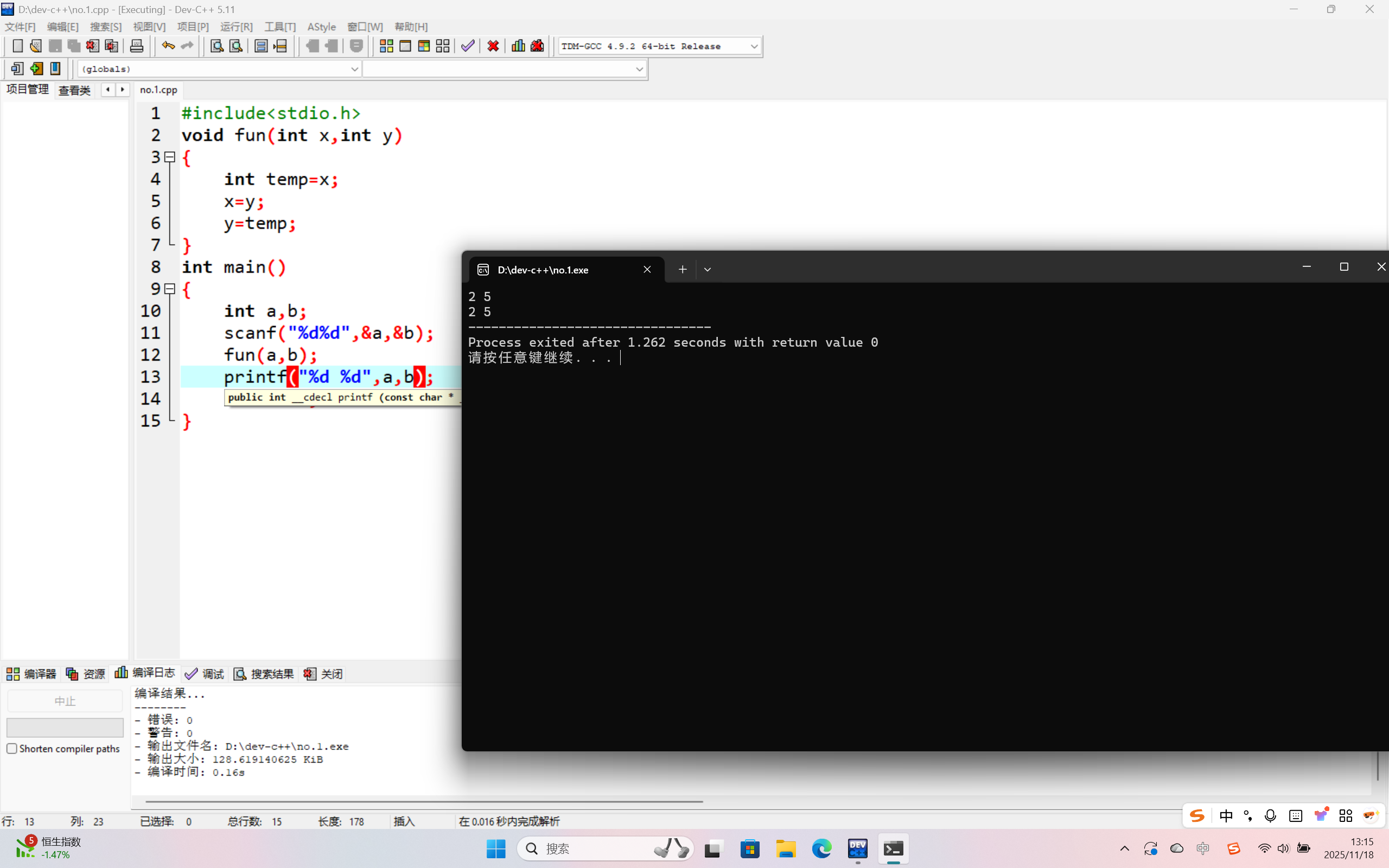Click the bar chart profile analysis icon
Viewport: 1389px width, 868px height.
(x=518, y=46)
